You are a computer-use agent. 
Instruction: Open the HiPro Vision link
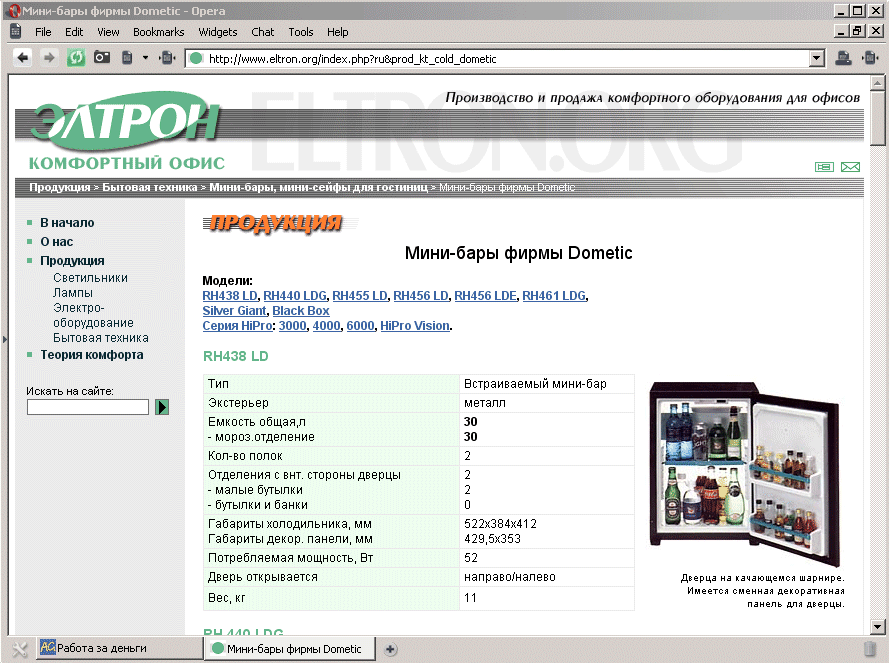pyautogui.click(x=415, y=326)
